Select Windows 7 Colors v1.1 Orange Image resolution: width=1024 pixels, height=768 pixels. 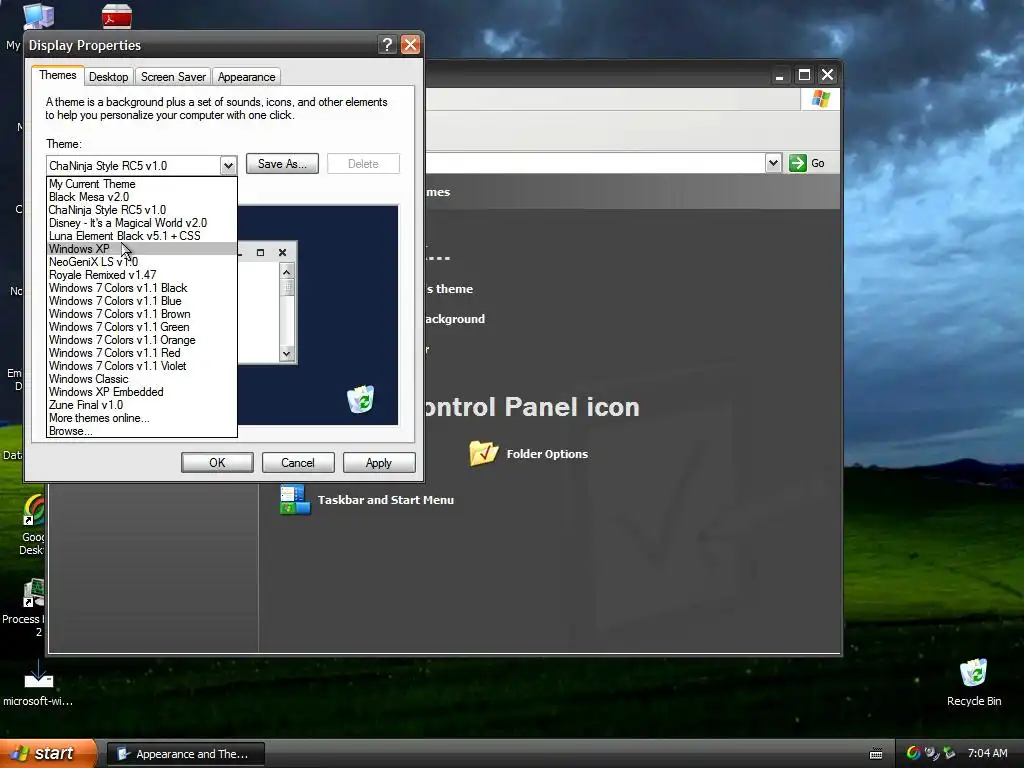tap(142, 340)
